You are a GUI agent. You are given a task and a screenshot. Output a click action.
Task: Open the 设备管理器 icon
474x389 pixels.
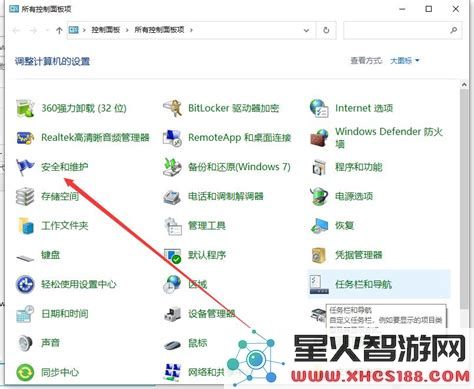[x=172, y=314]
